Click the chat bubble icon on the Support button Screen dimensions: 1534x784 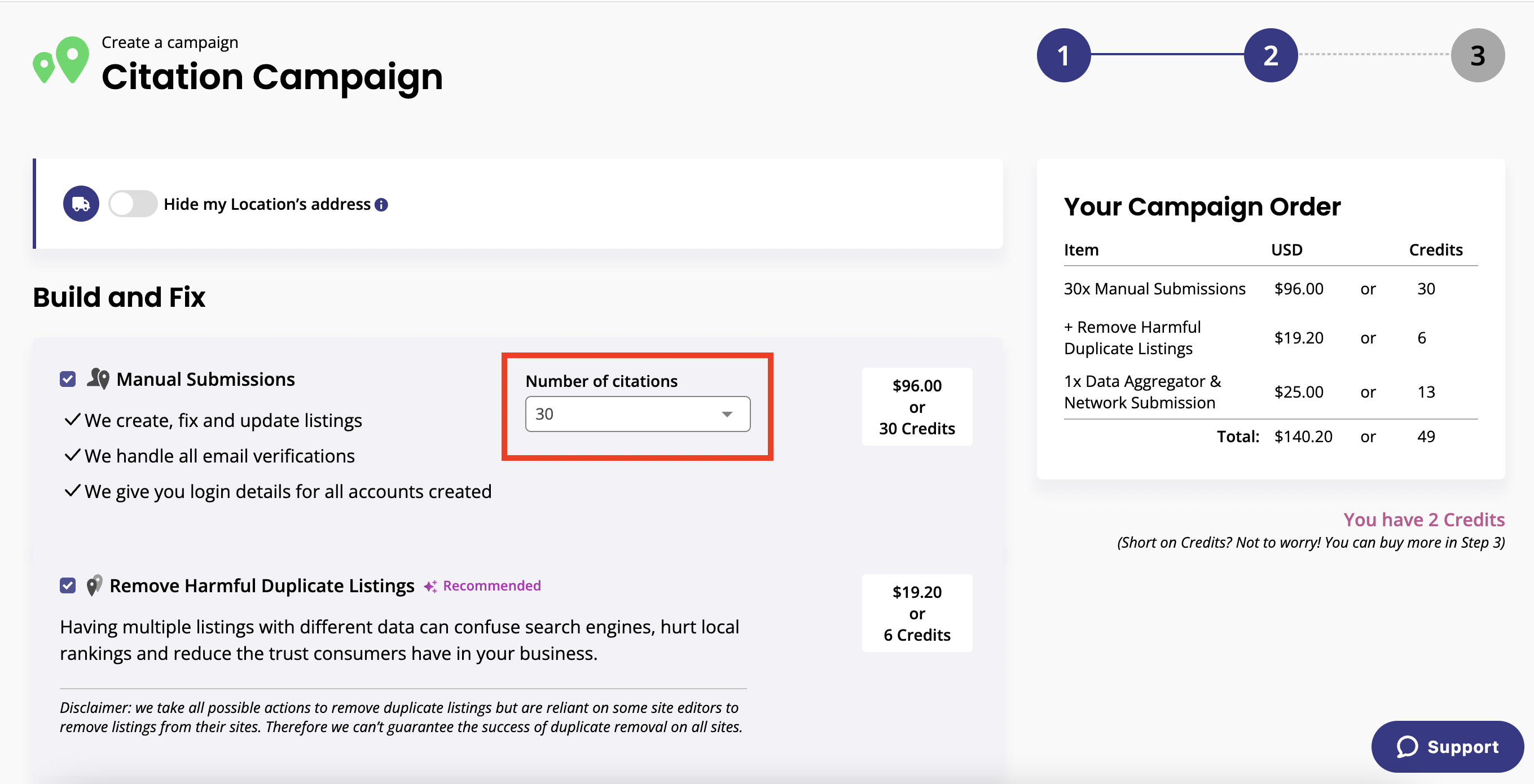pyautogui.click(x=1406, y=747)
